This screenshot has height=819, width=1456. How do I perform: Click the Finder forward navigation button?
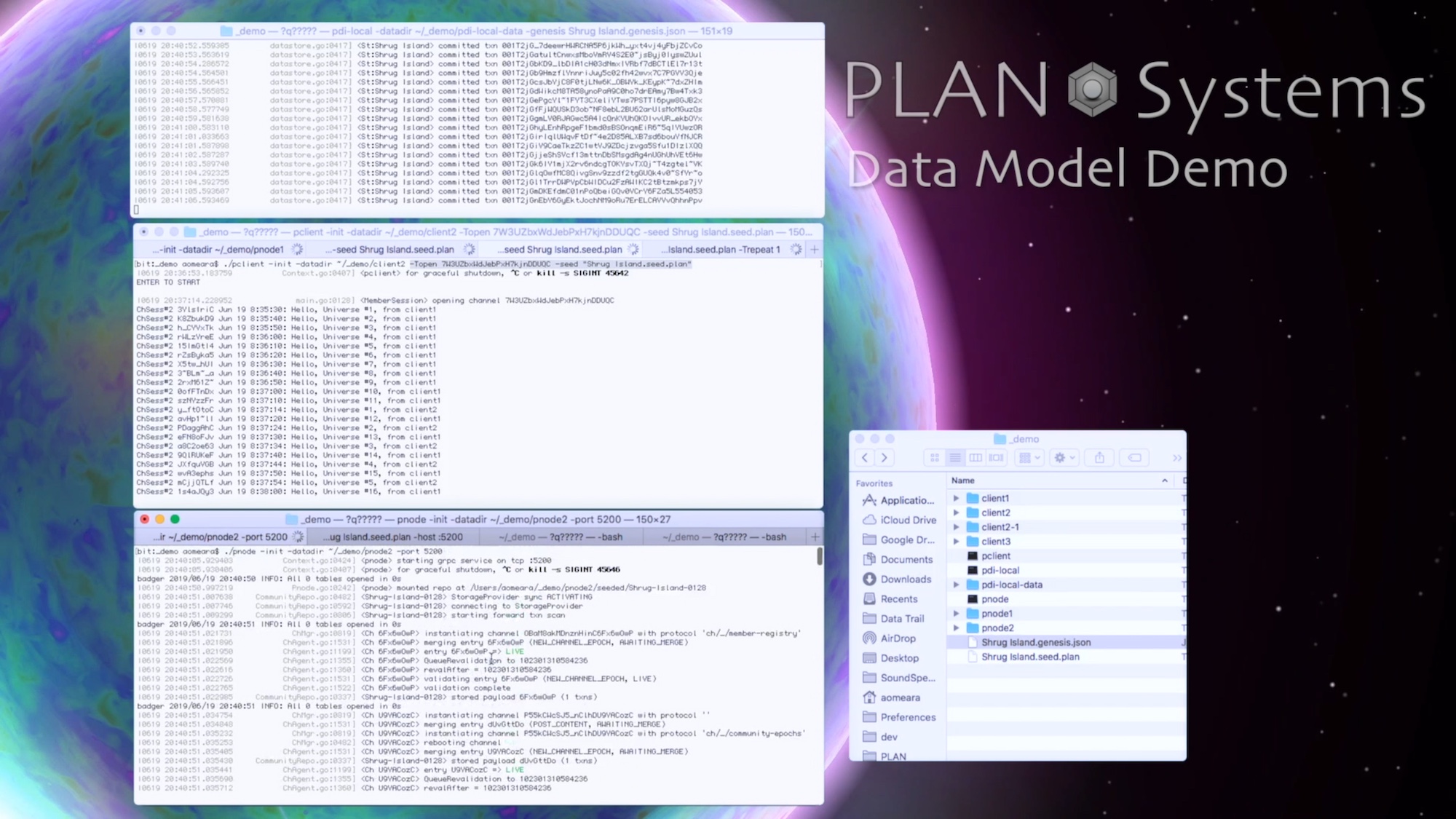click(884, 458)
